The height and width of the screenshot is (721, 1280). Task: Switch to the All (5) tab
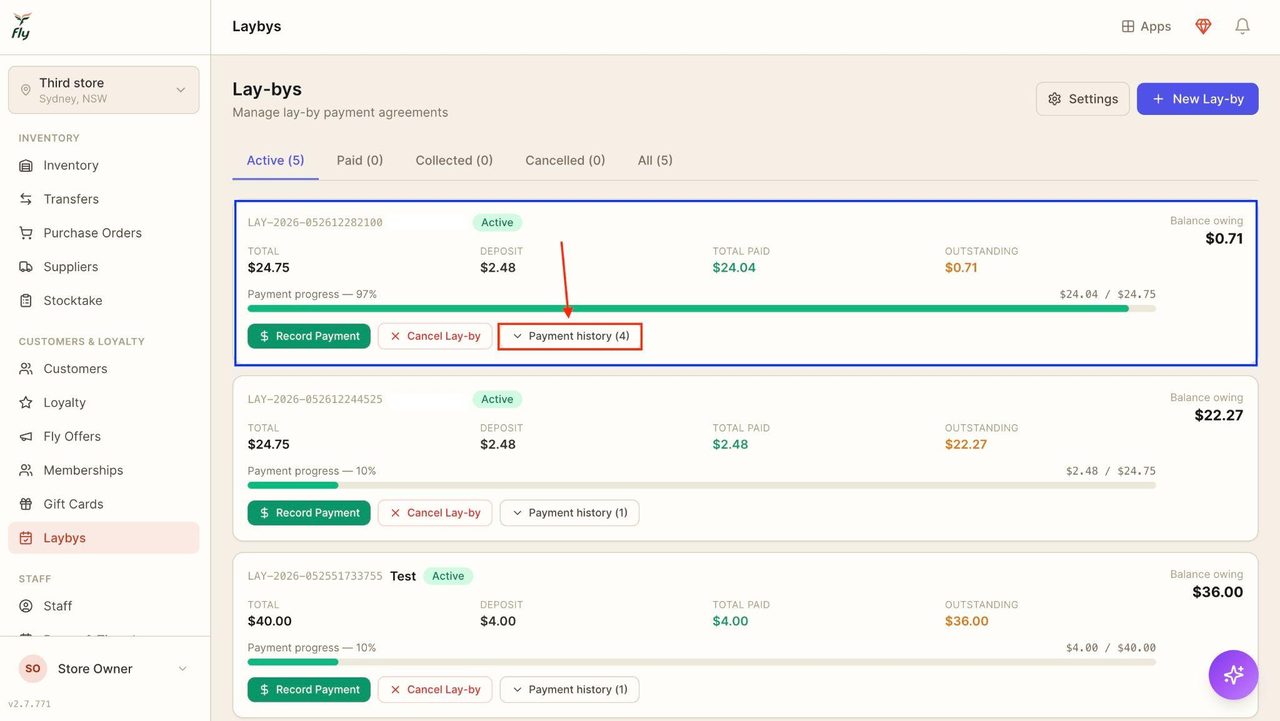655,160
